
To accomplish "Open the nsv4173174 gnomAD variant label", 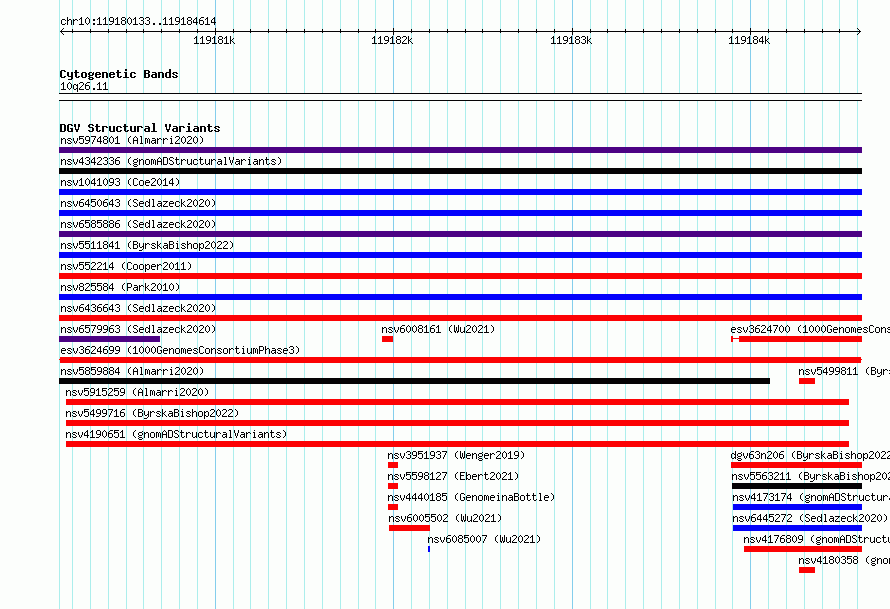I will 811,497.
